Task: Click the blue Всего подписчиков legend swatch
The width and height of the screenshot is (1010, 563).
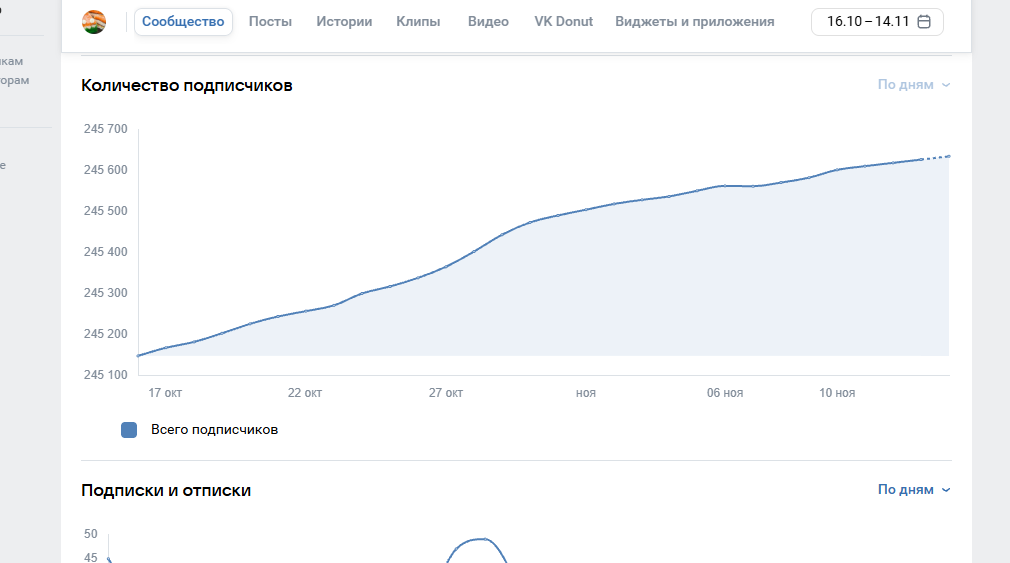Action: coord(129,430)
